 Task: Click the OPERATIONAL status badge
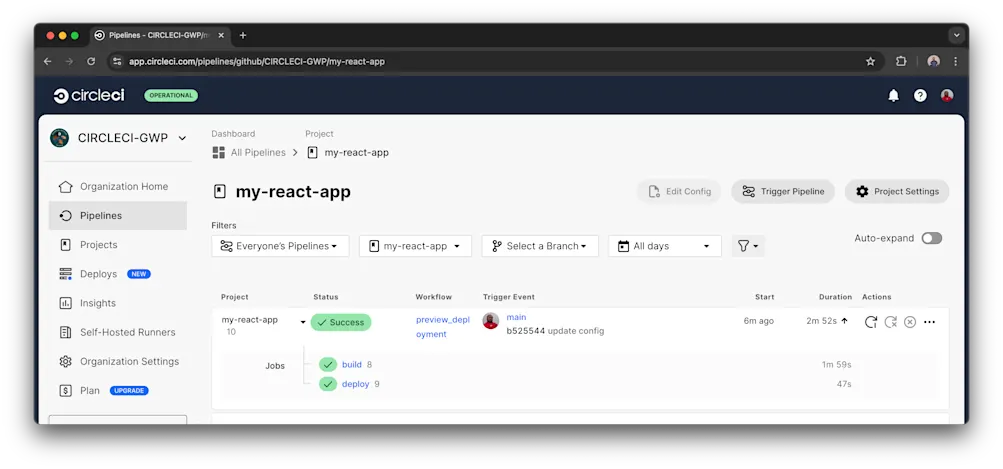171,95
